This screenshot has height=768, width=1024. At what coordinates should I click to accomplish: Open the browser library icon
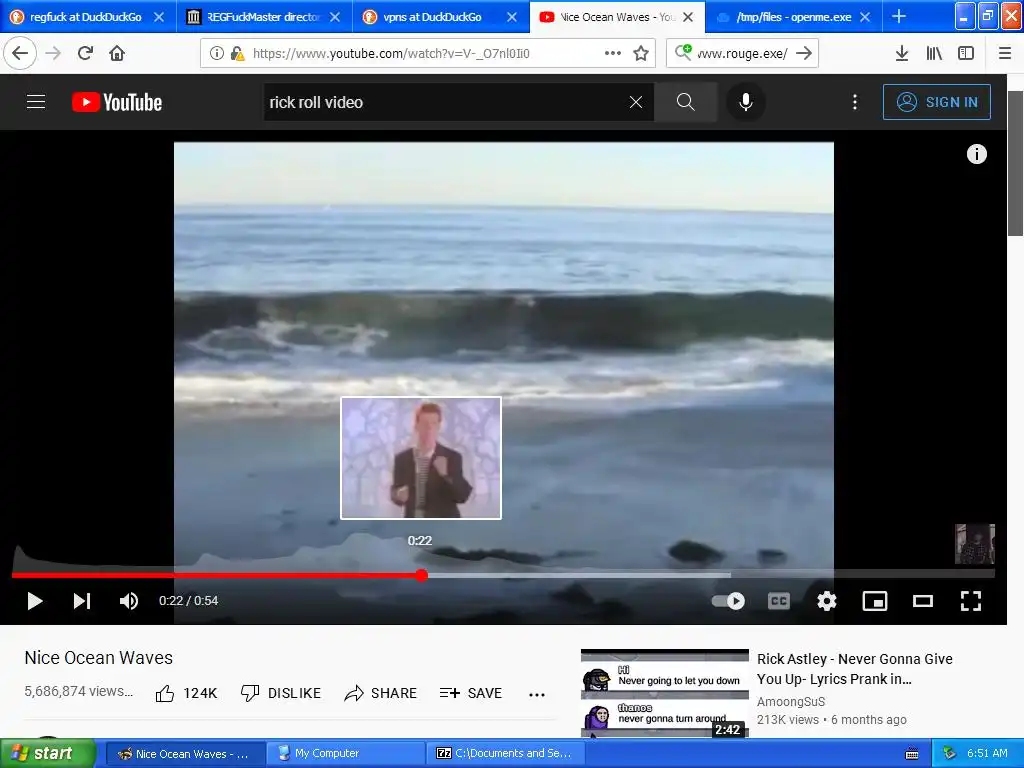click(934, 53)
